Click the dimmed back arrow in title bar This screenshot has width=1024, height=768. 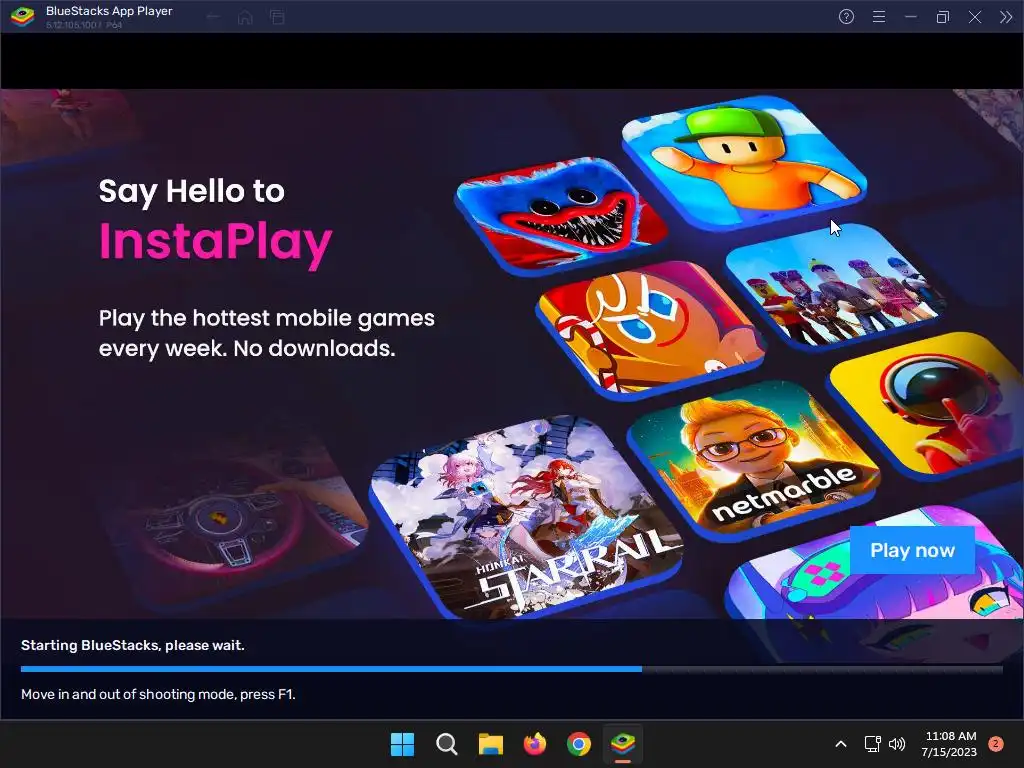[x=213, y=17]
